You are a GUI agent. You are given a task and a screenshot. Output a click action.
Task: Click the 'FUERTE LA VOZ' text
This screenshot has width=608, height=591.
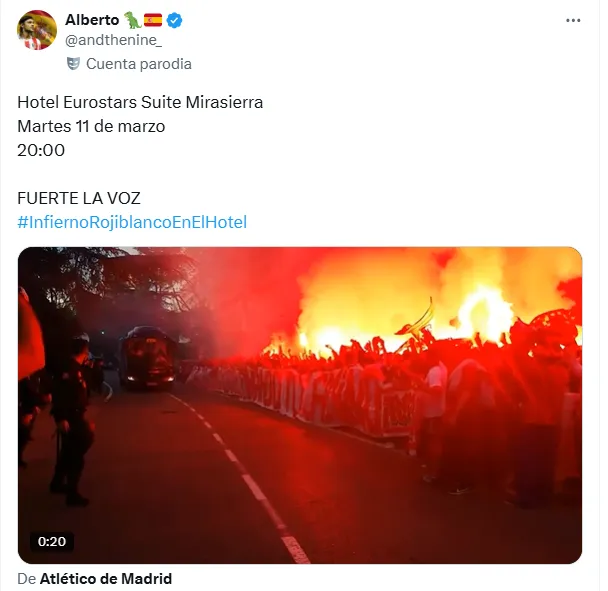pos(79,198)
